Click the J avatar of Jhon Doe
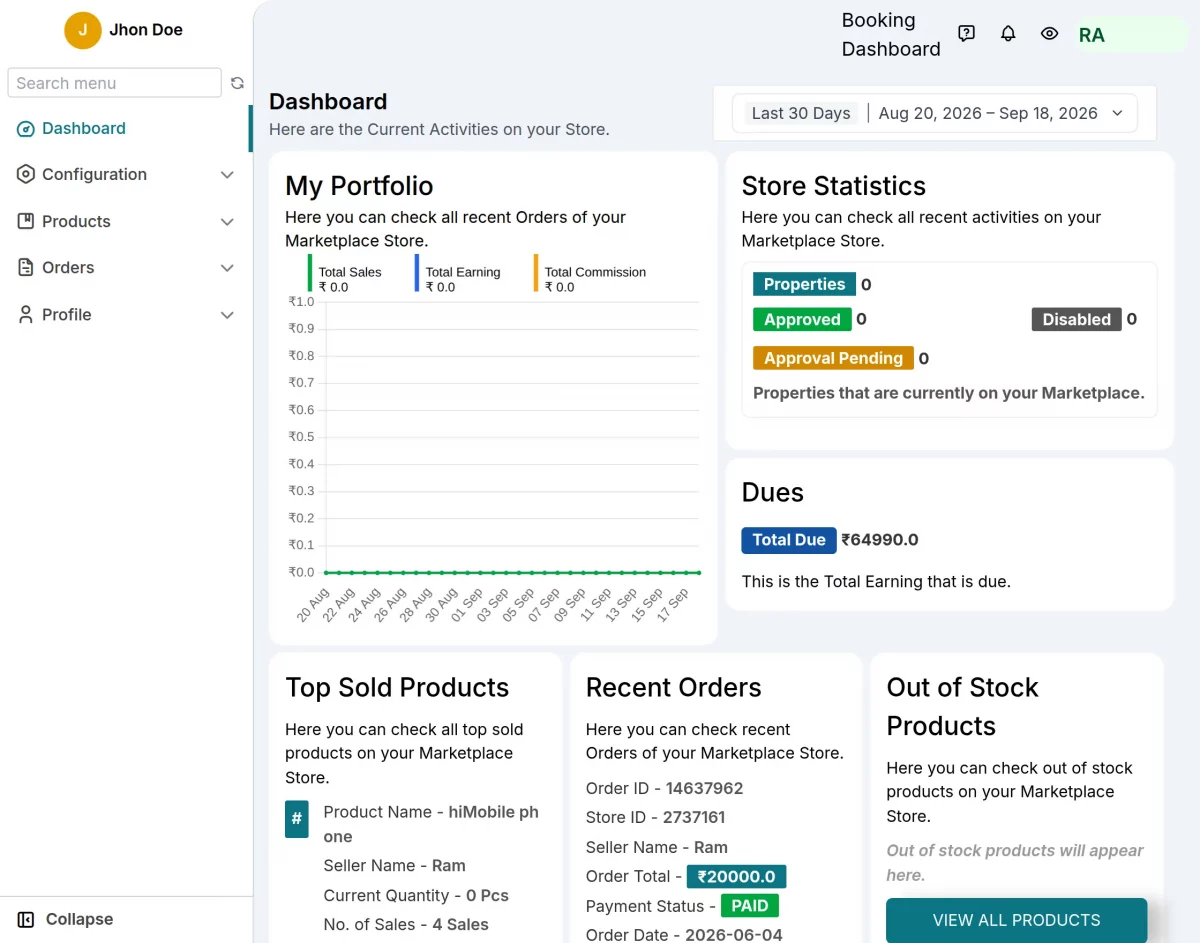The height and width of the screenshot is (943, 1200). point(83,30)
